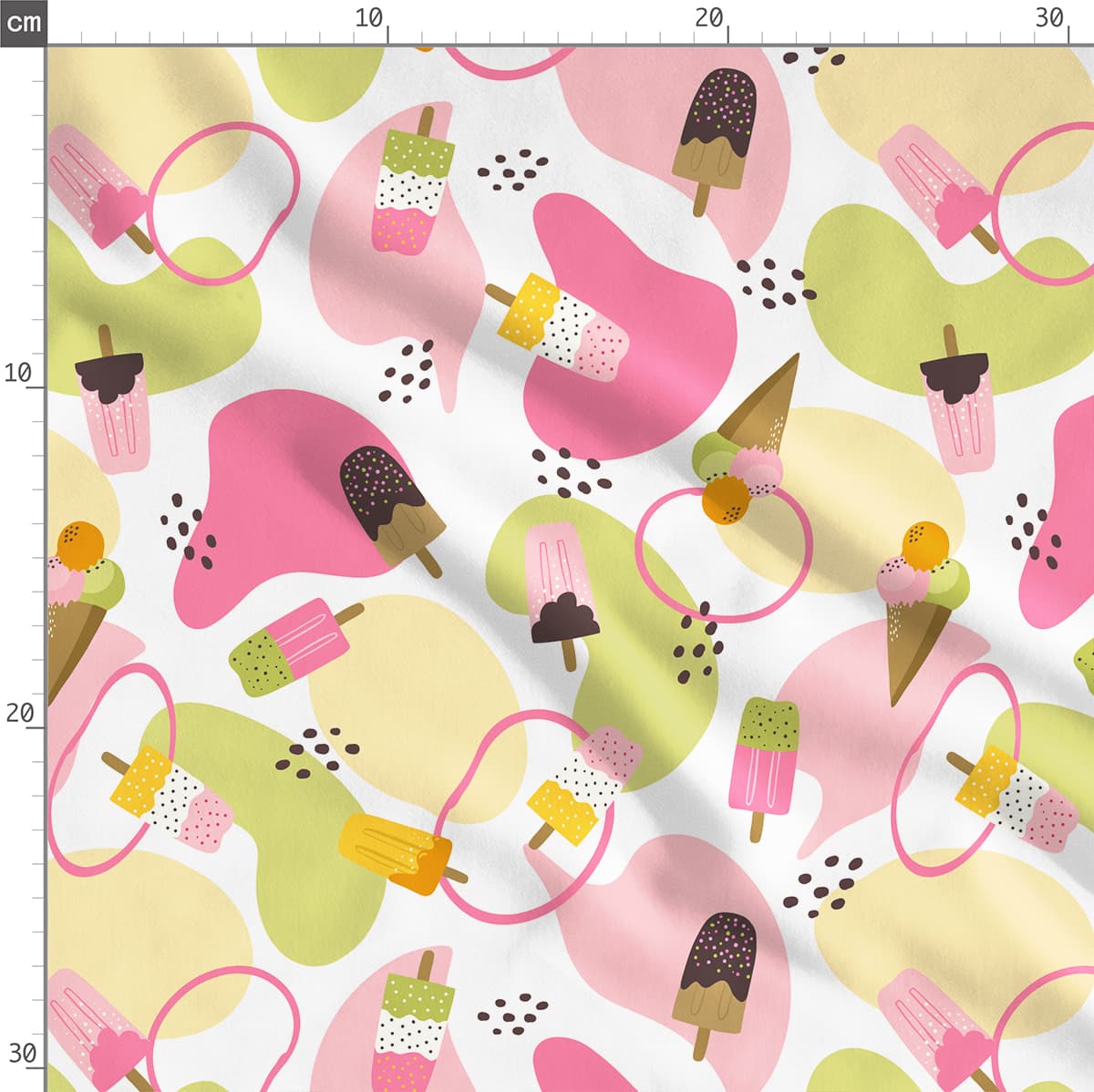Image resolution: width=1094 pixels, height=1092 pixels.
Task: Select the 20 mark on the horizontal ruler
Action: [x=709, y=18]
